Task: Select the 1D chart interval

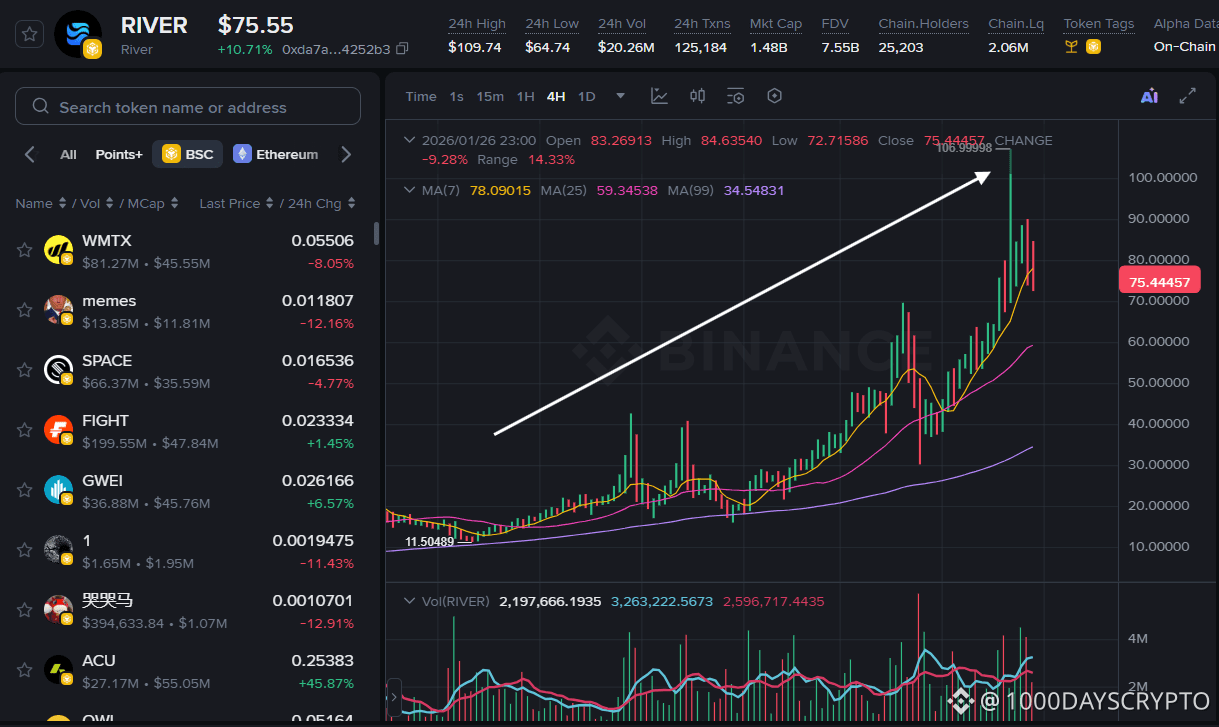Action: 587,96
